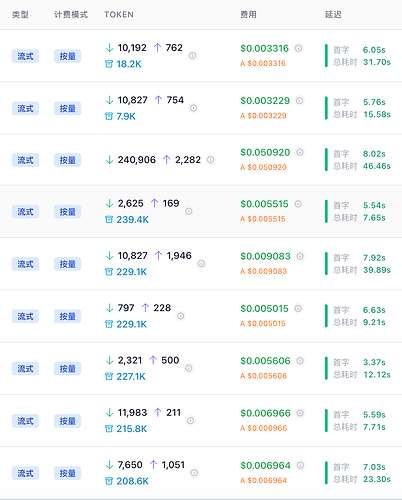Click cache icon beside 239.4K

[x=109, y=220]
